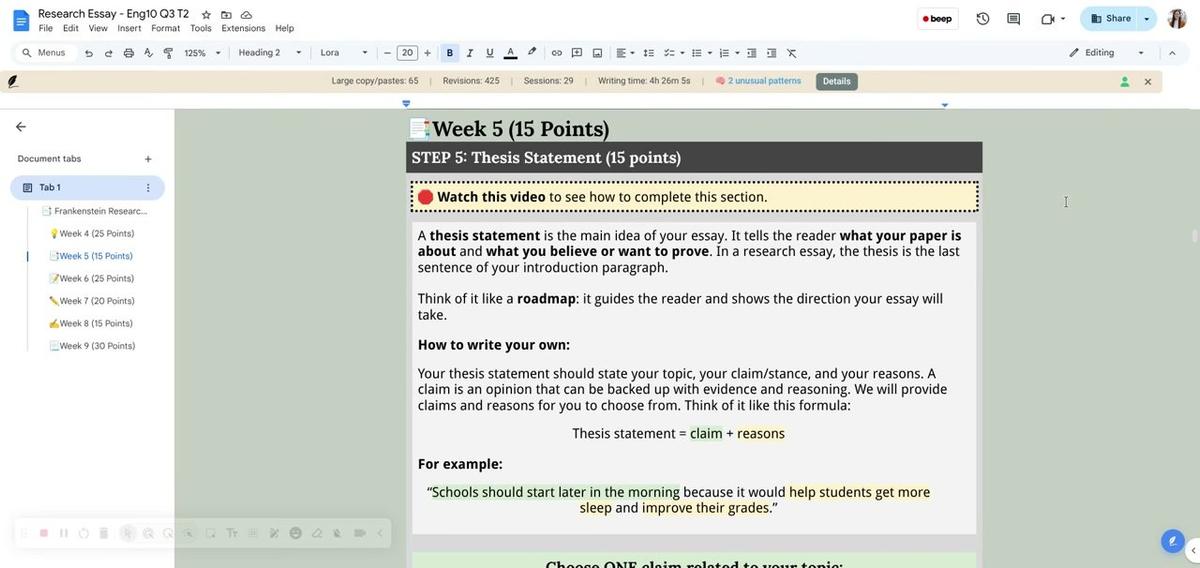Screen dimensions: 1200x568
Task: Print the document
Action: point(128,53)
